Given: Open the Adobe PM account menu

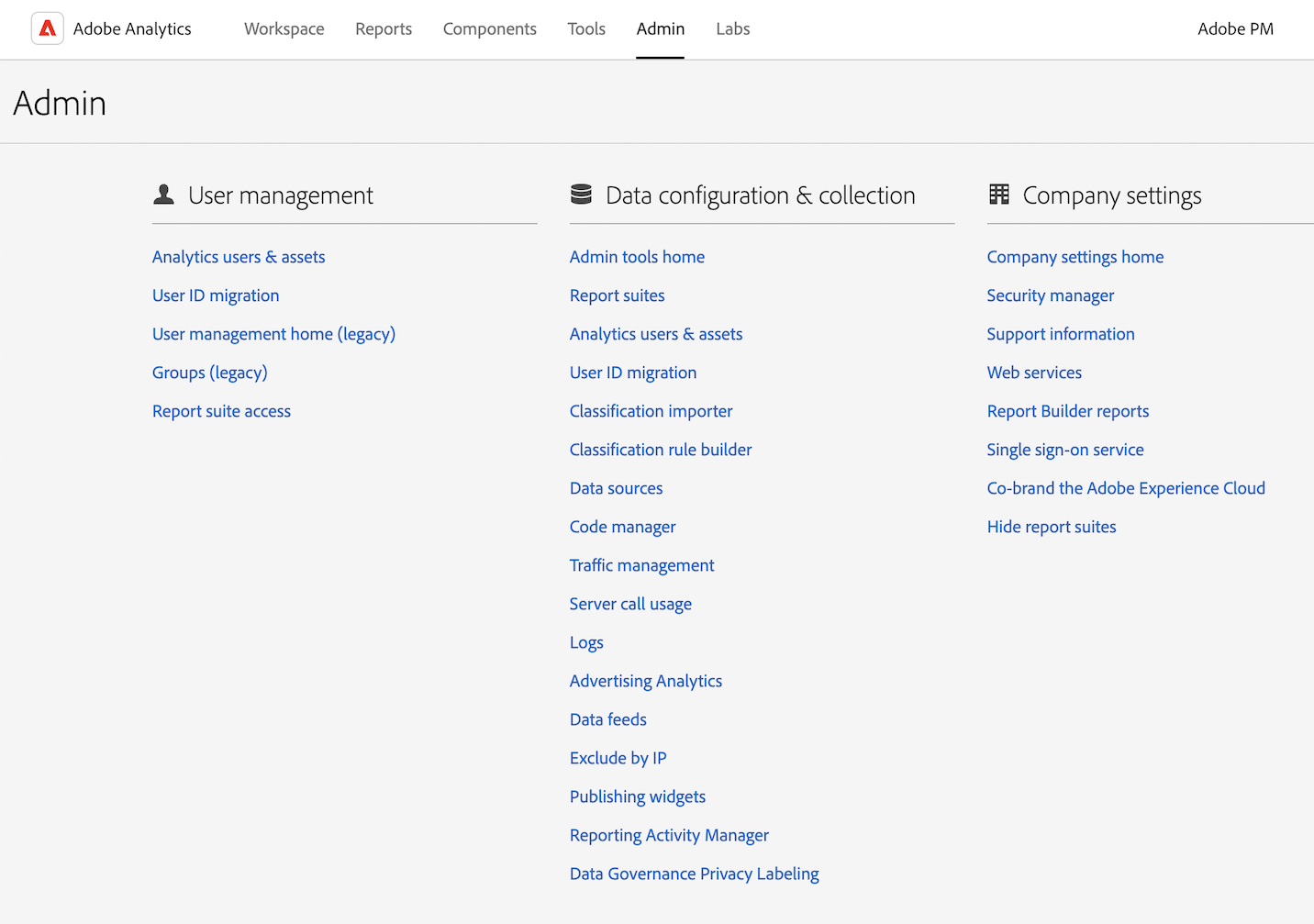Looking at the screenshot, I should (x=1235, y=29).
